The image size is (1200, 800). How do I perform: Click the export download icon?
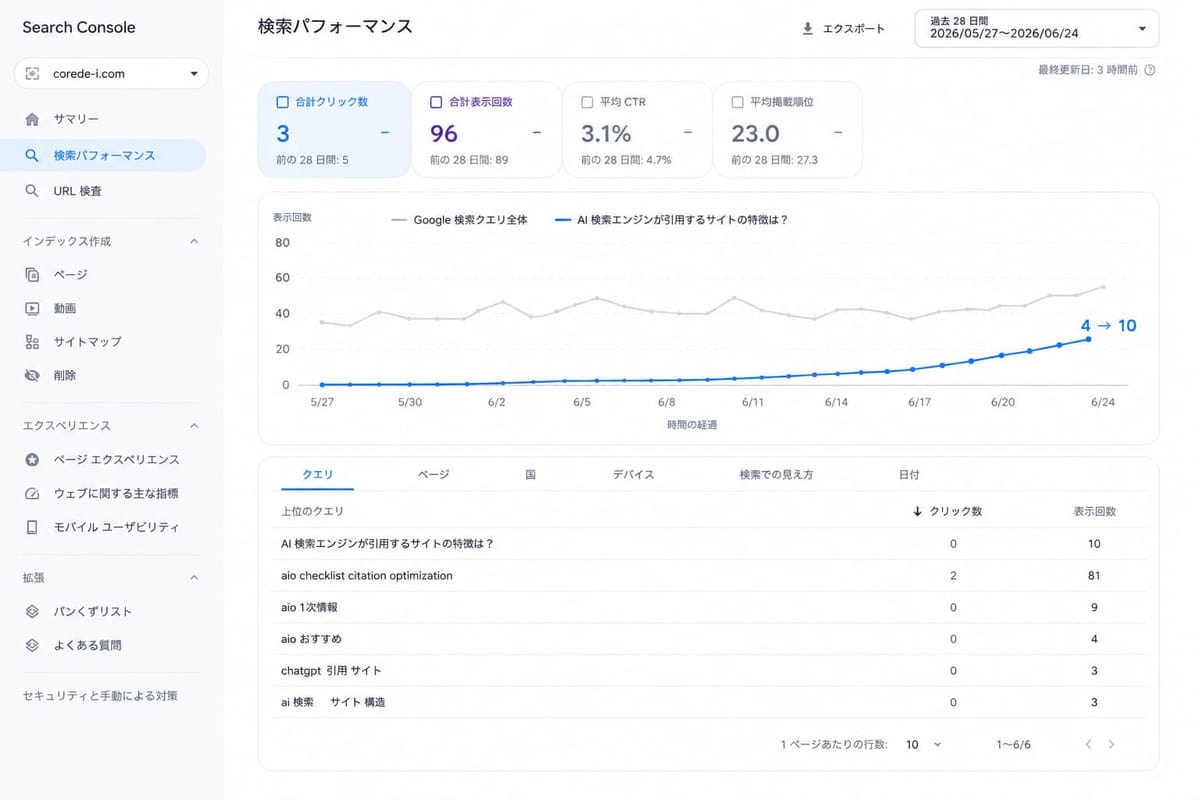808,28
